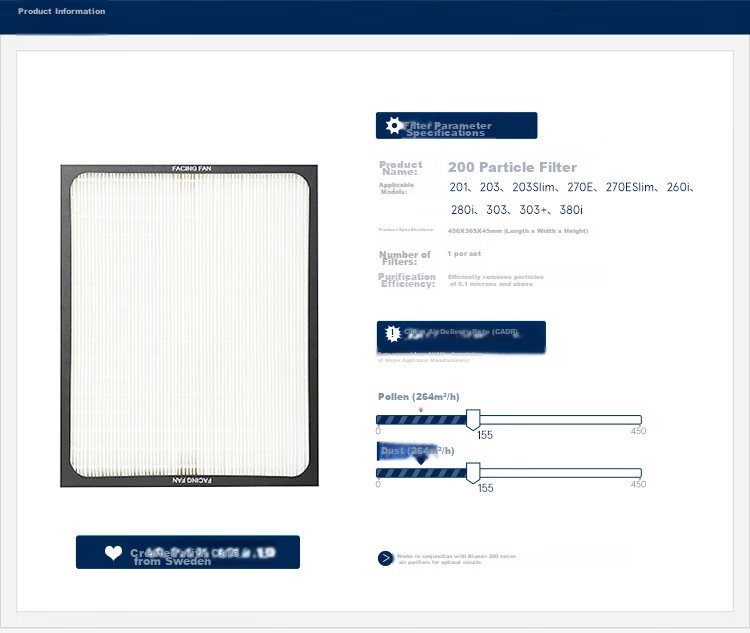Screen dimensions: 750x633
Task: Click the 'Product Name:' label
Action: point(401,168)
